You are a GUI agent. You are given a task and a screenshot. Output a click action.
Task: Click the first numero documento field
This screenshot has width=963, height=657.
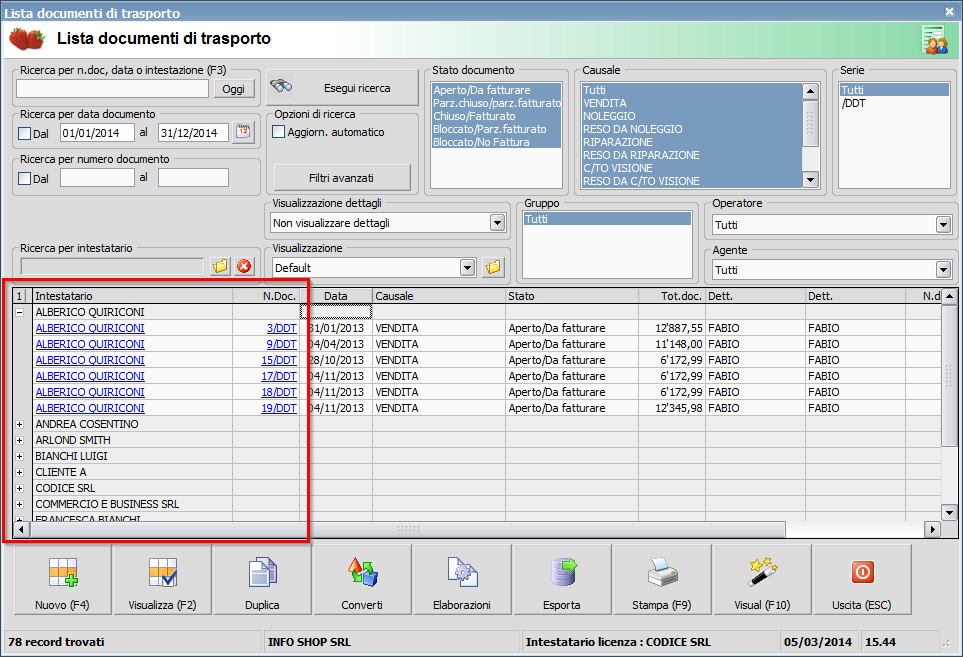(97, 178)
